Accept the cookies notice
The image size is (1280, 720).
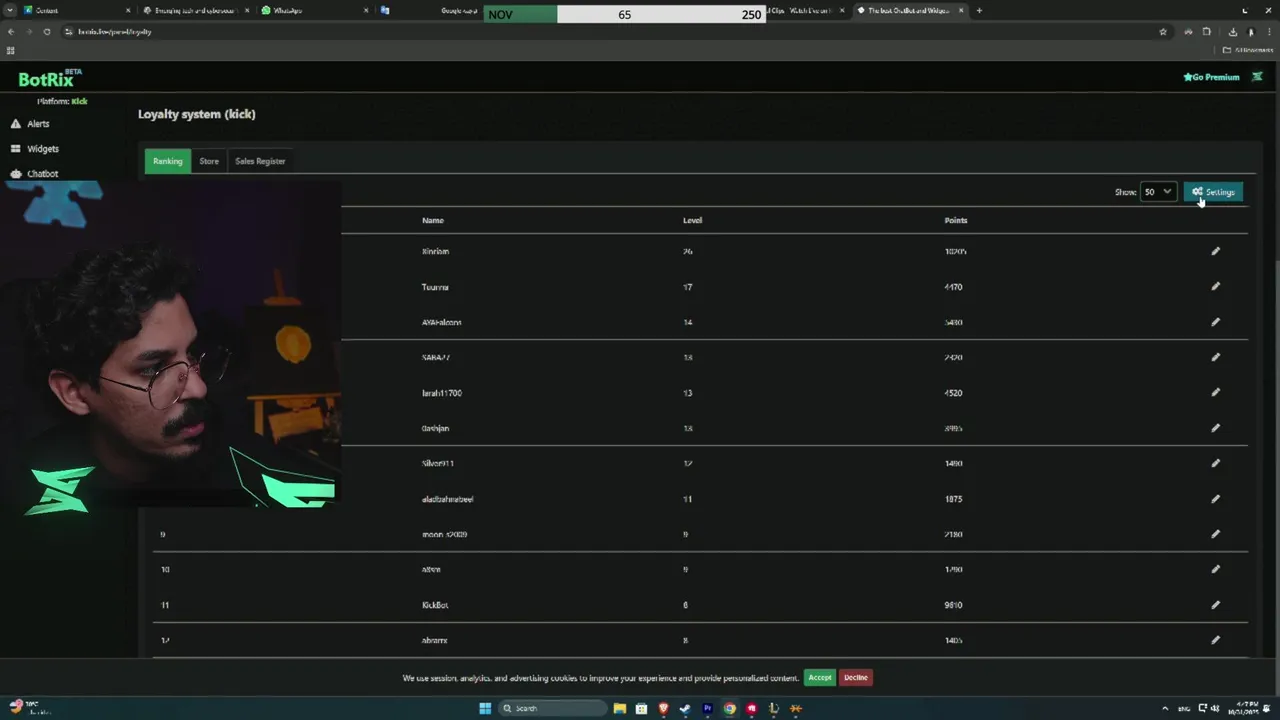[x=820, y=677]
